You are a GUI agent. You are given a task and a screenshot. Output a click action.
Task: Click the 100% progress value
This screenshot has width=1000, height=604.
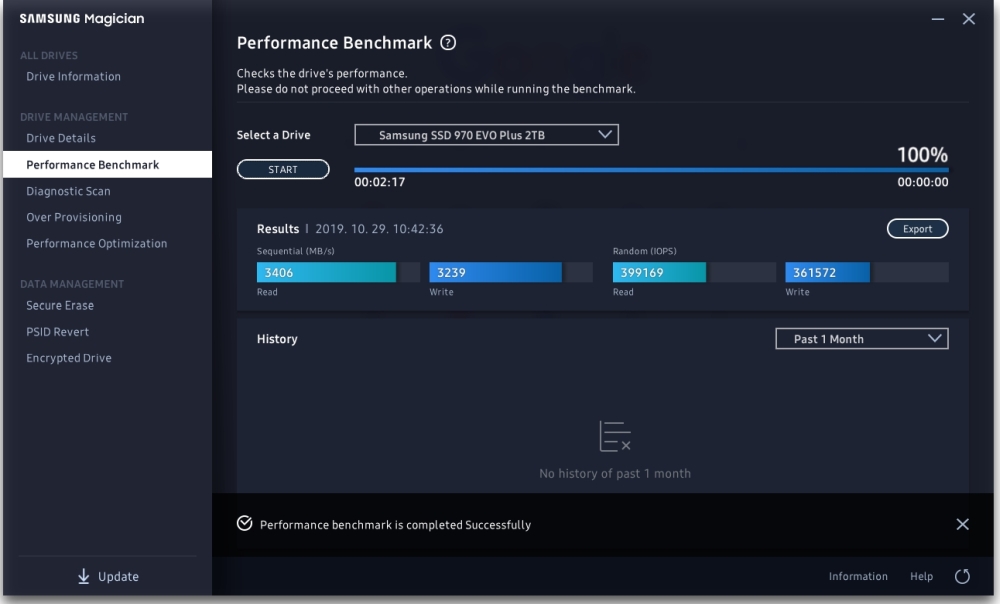[922, 155]
